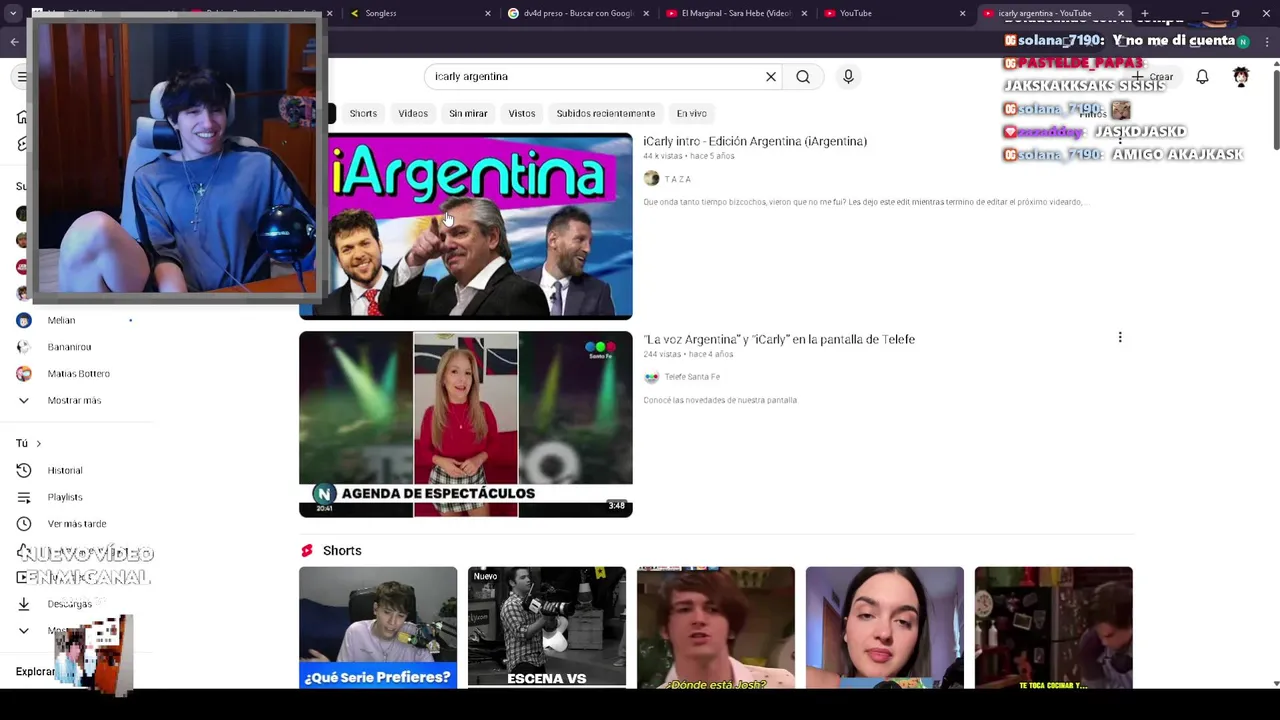1280x720 pixels.
Task: Click the Telefe Santa Fe channel name
Action: tap(692, 377)
